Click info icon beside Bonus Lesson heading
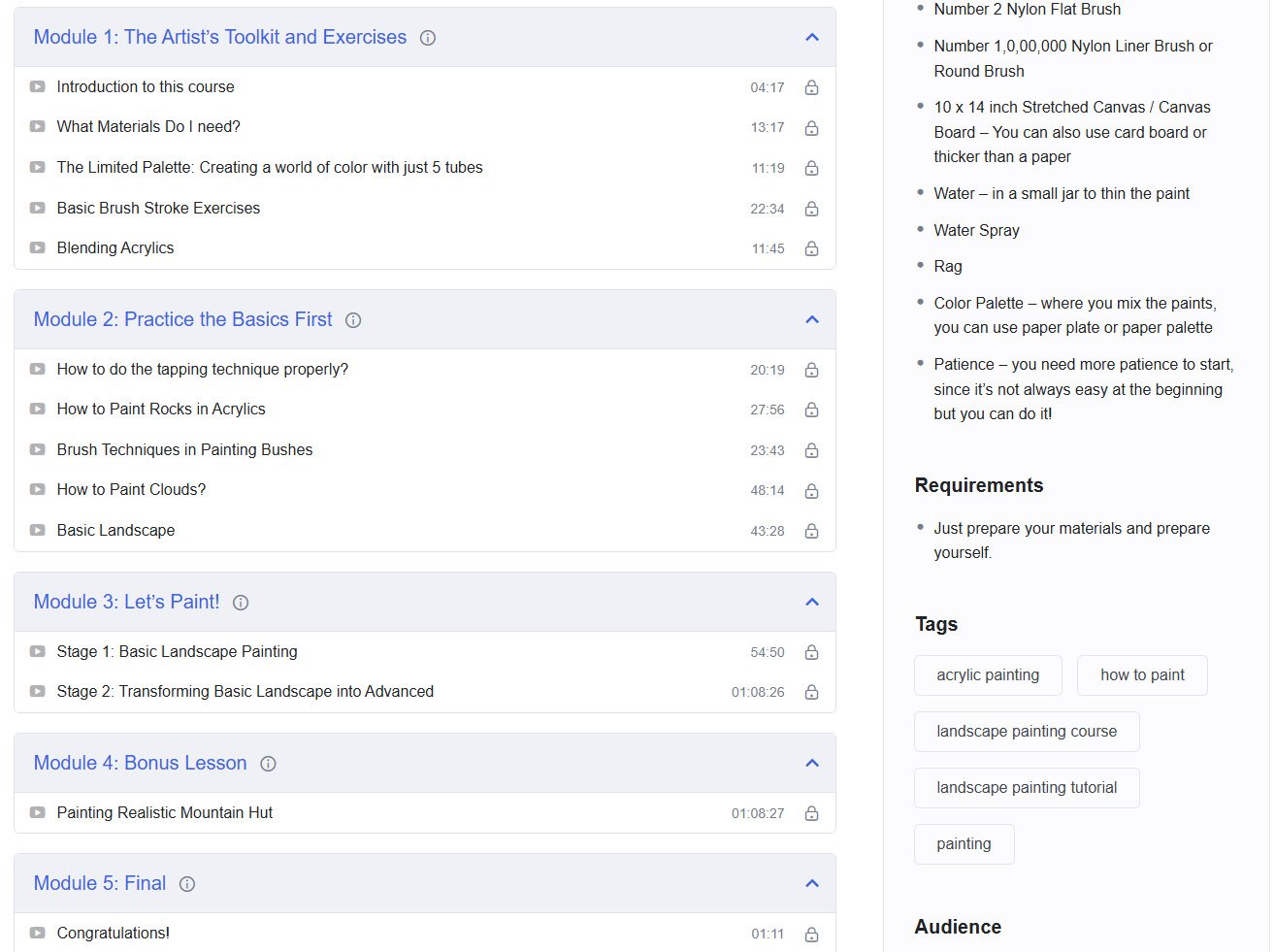The image size is (1275, 952). click(269, 764)
